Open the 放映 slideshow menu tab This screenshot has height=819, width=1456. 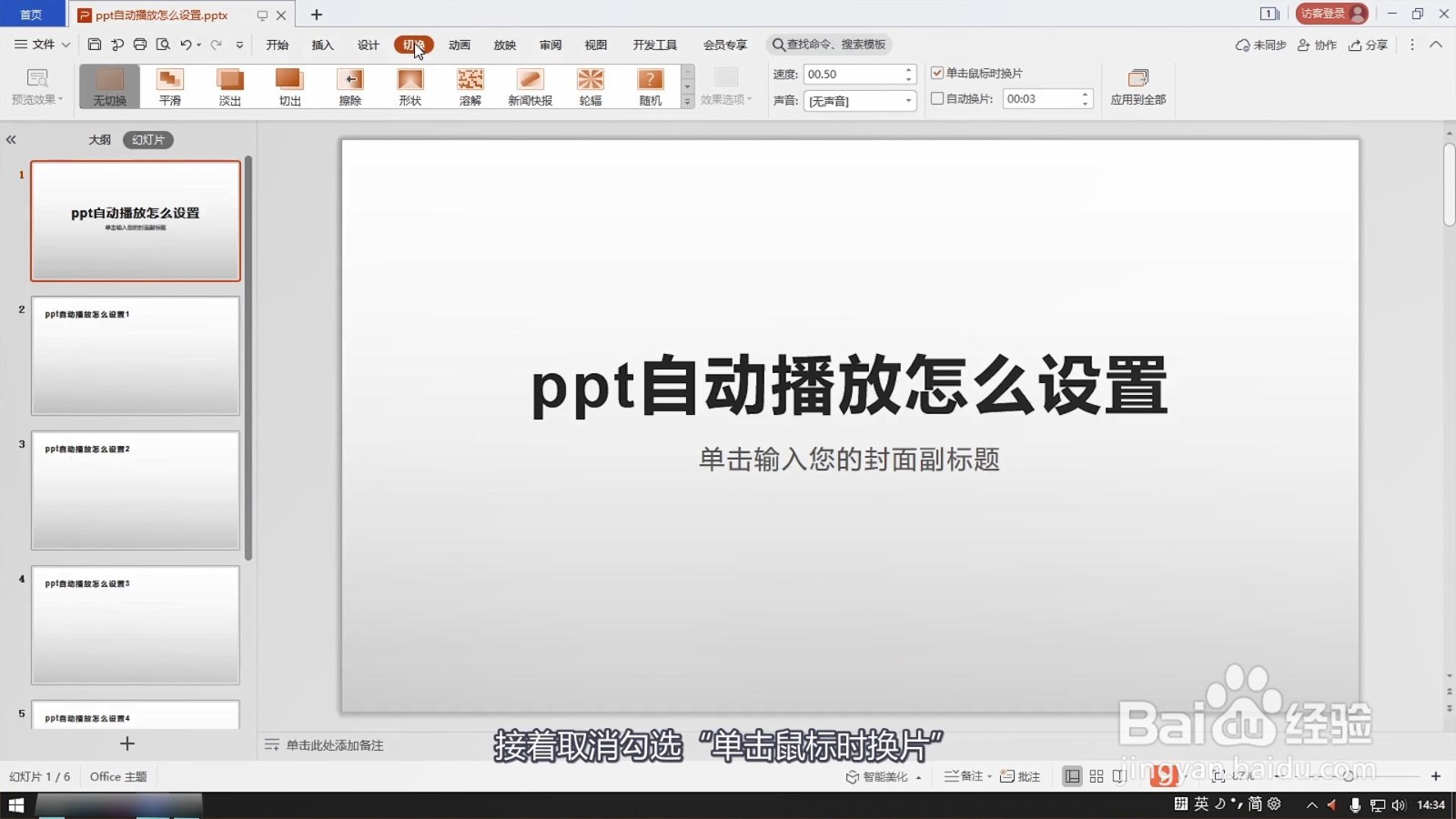click(504, 45)
